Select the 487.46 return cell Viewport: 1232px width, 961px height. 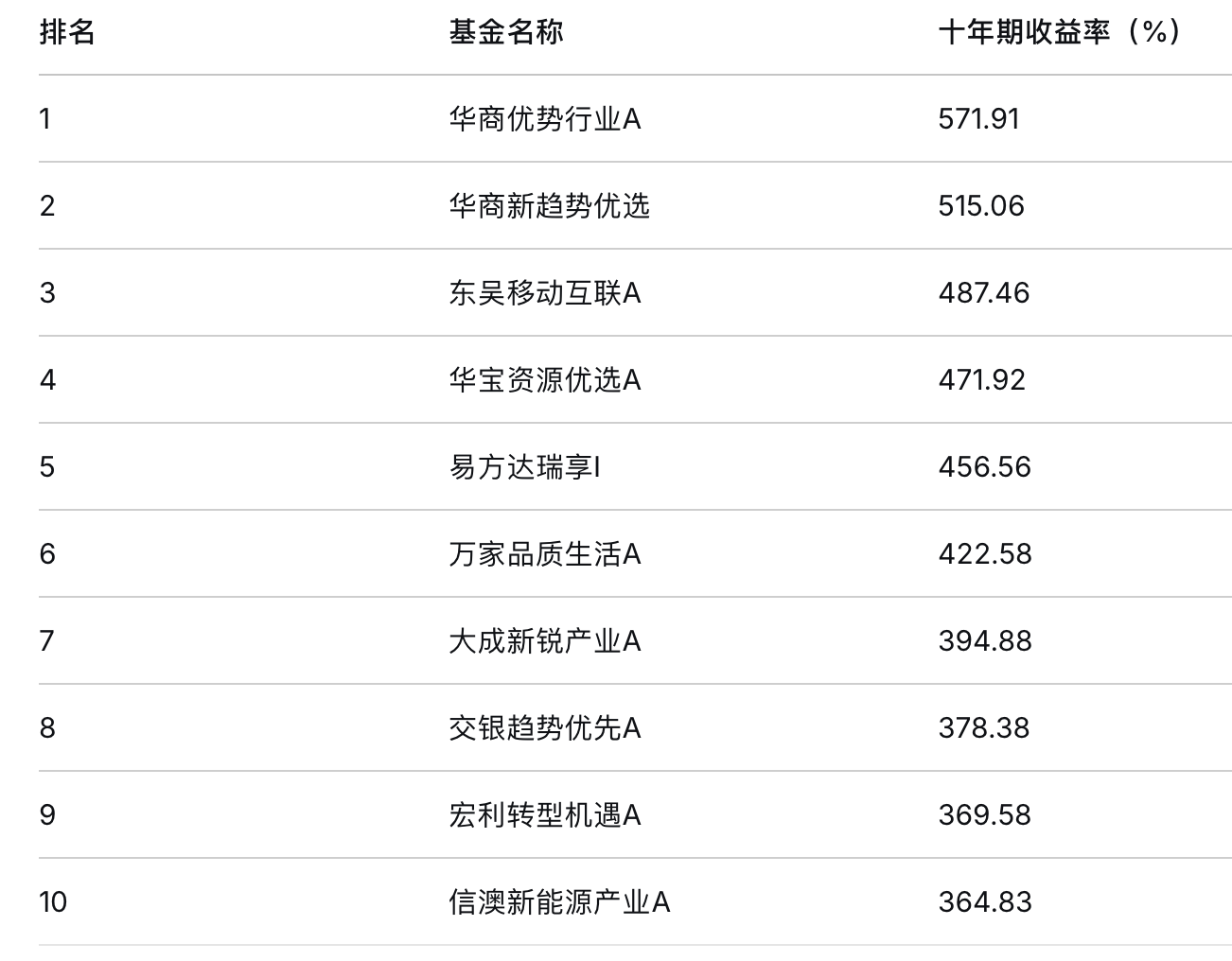point(984,293)
